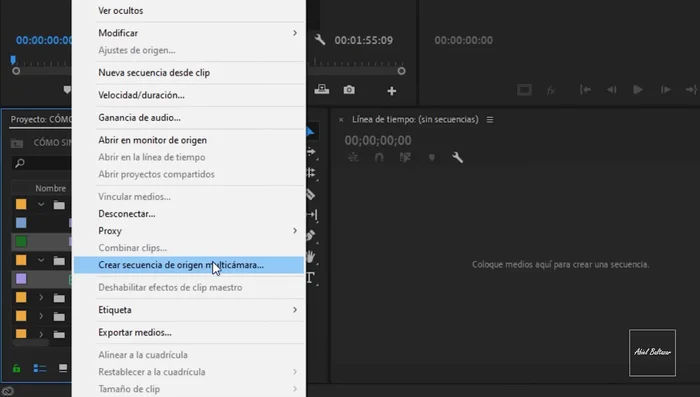Click the Export Frame camera icon

[349, 90]
